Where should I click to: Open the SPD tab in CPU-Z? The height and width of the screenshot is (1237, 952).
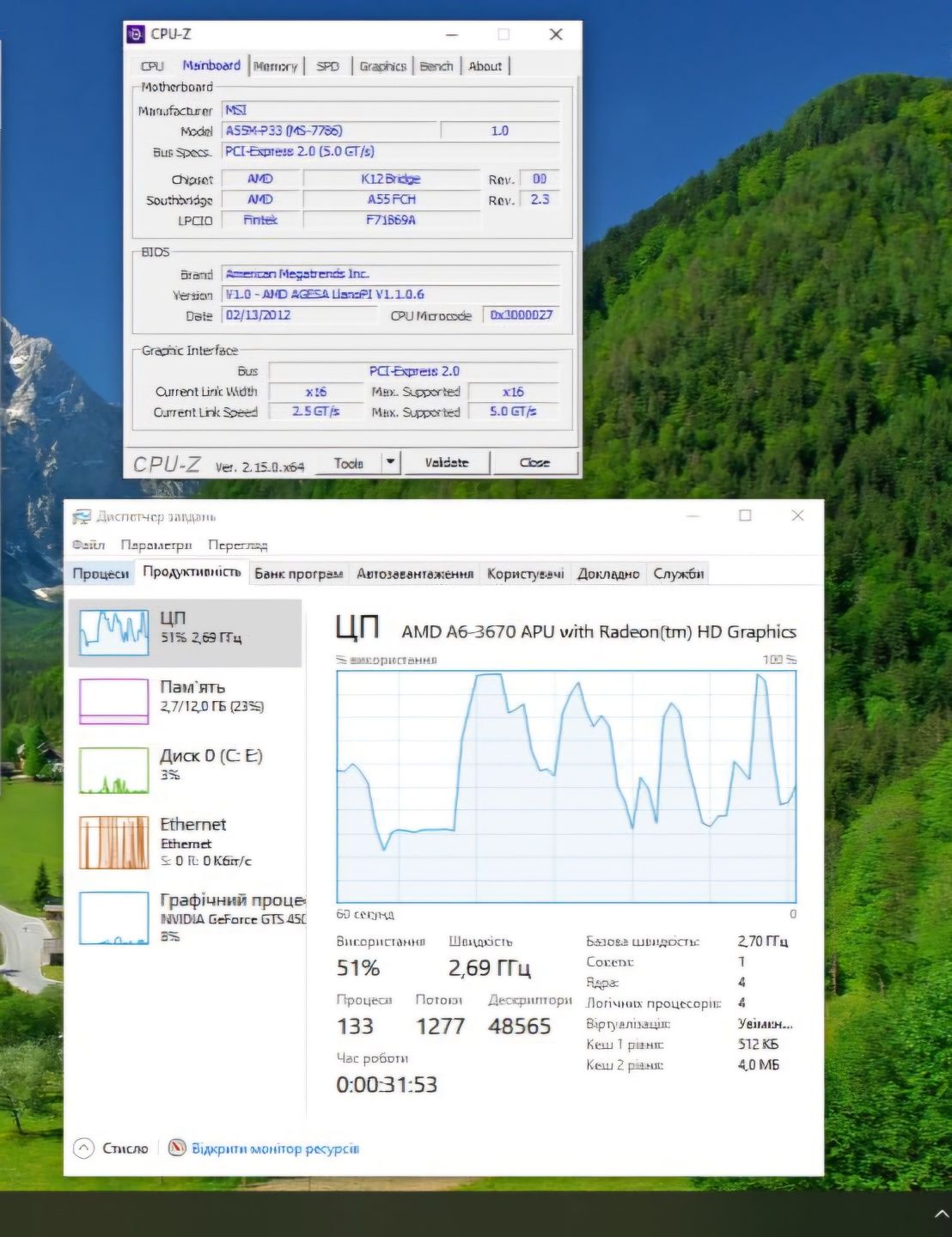coord(327,66)
